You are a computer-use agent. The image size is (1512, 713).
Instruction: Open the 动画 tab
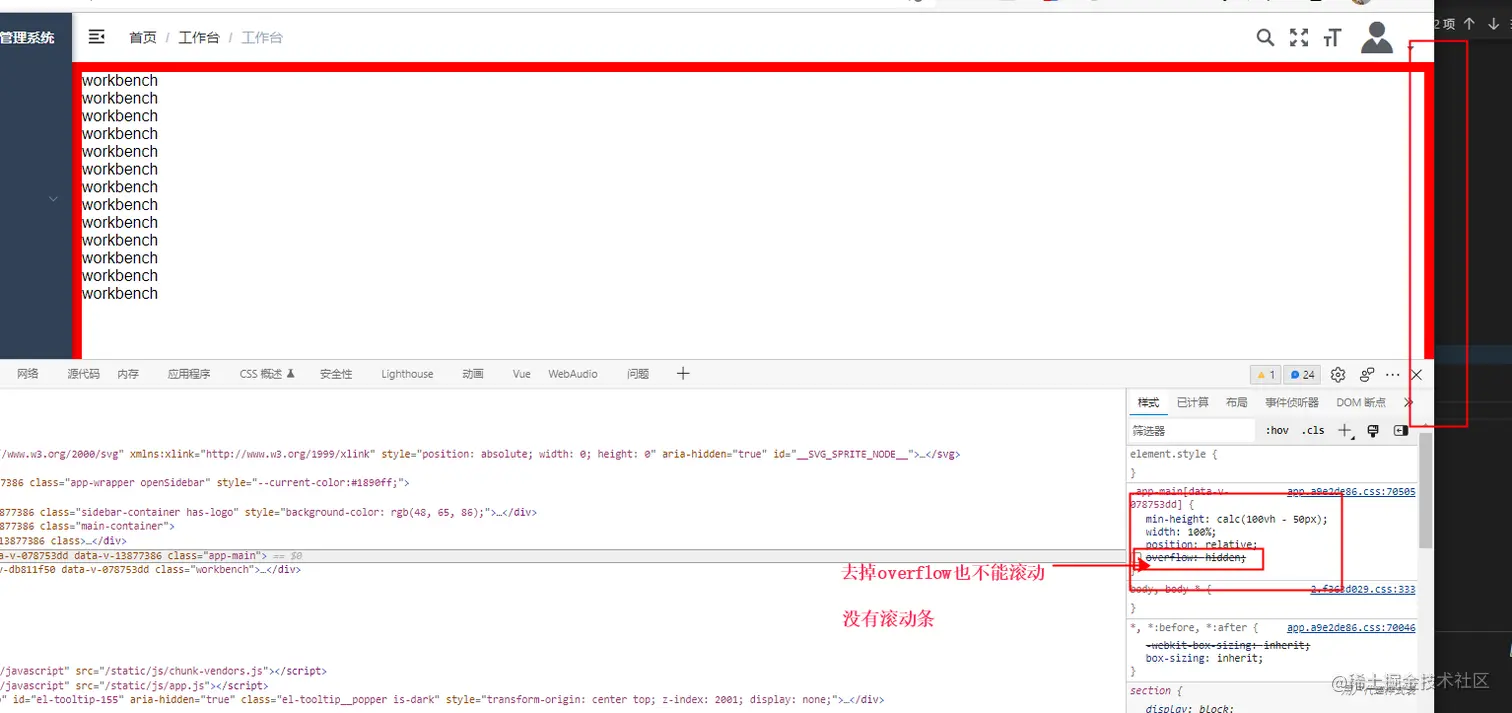(x=473, y=374)
